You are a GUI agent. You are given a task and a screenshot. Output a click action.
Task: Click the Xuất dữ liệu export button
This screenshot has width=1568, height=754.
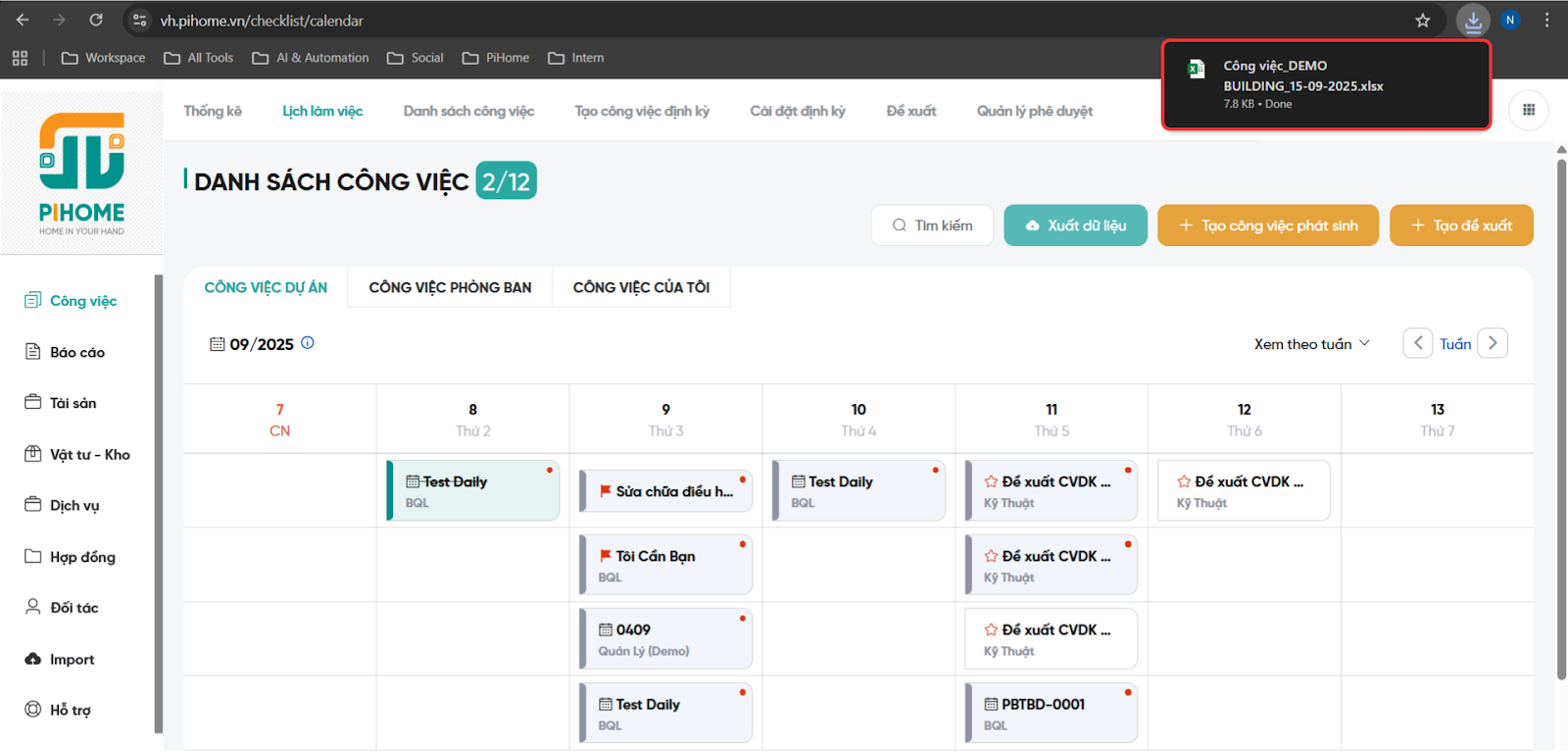click(x=1075, y=226)
